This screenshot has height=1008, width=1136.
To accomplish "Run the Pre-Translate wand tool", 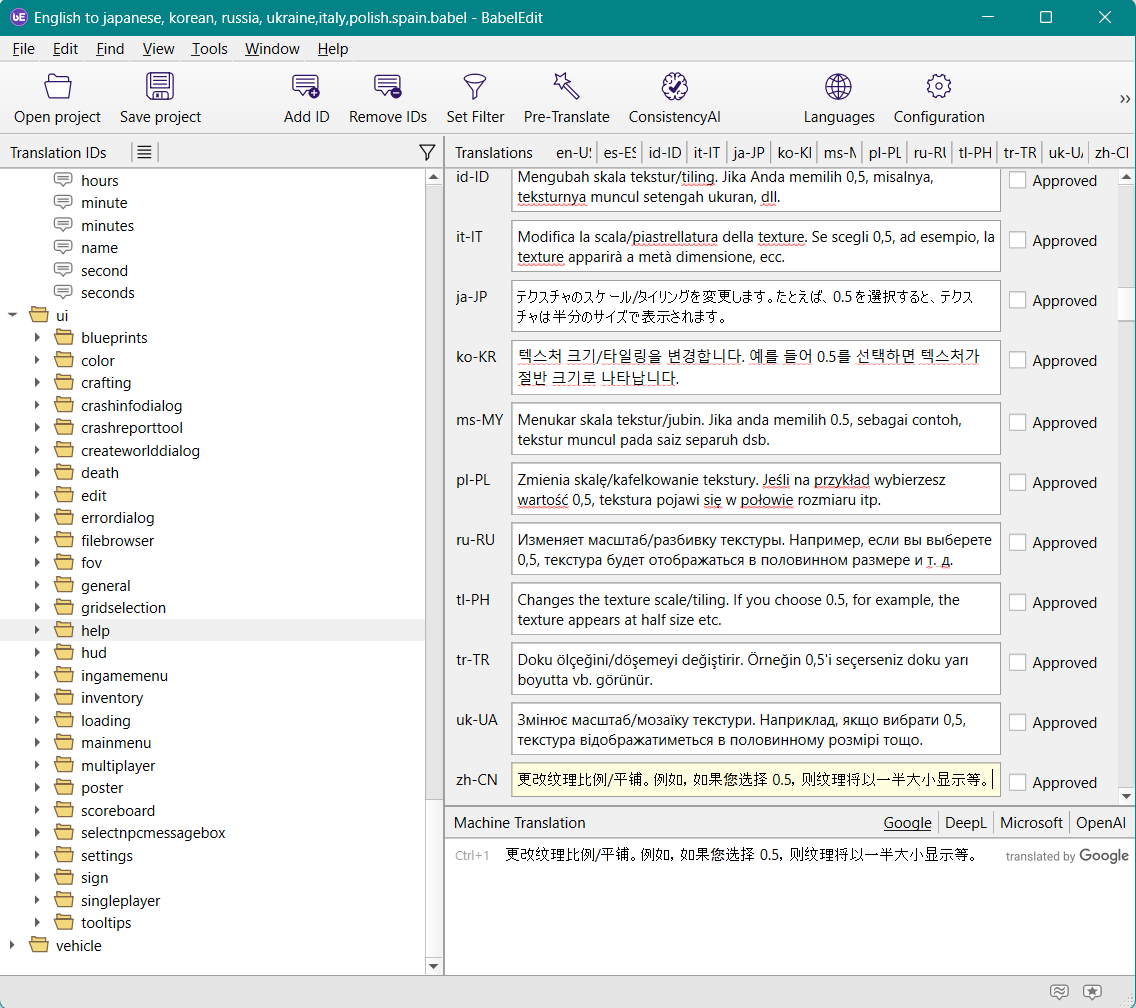I will pyautogui.click(x=566, y=87).
